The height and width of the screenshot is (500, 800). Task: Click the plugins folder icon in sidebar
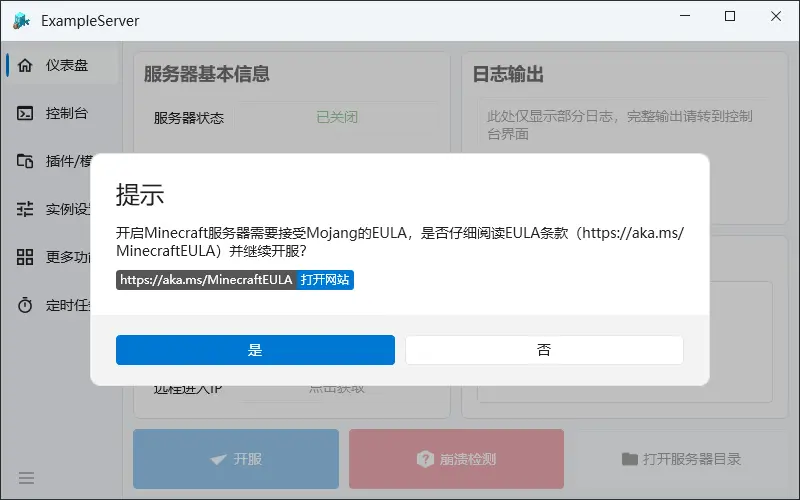point(25,161)
